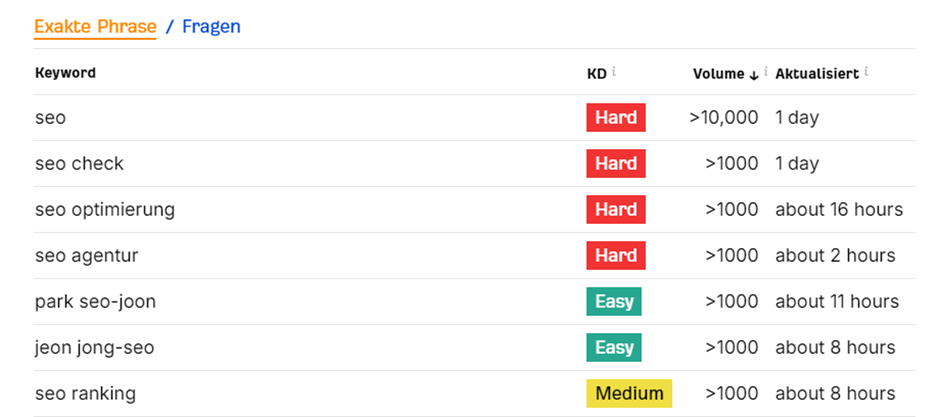This screenshot has height=417, width=940.
Task: Open the "seo optimierung" keyword
Action: [104, 209]
